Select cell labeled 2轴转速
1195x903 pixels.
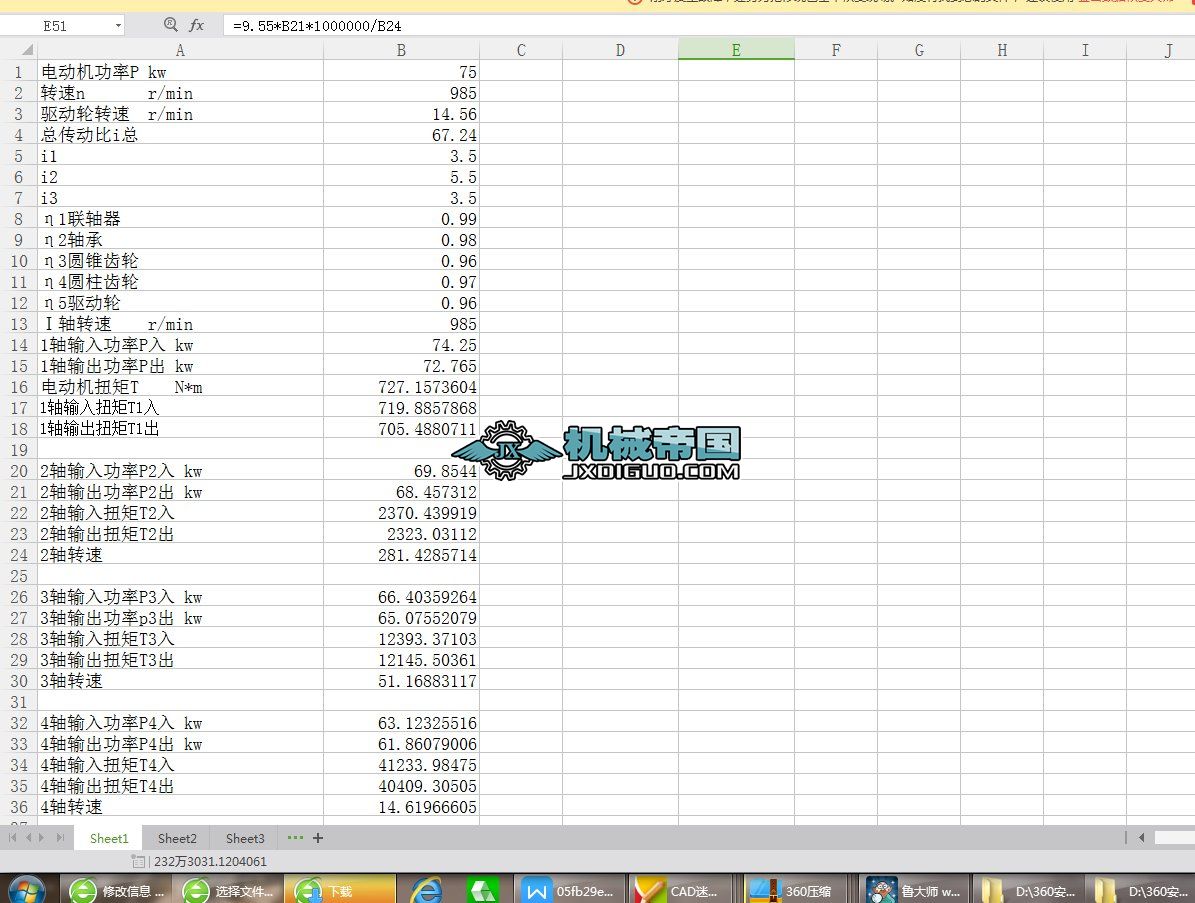[181, 555]
